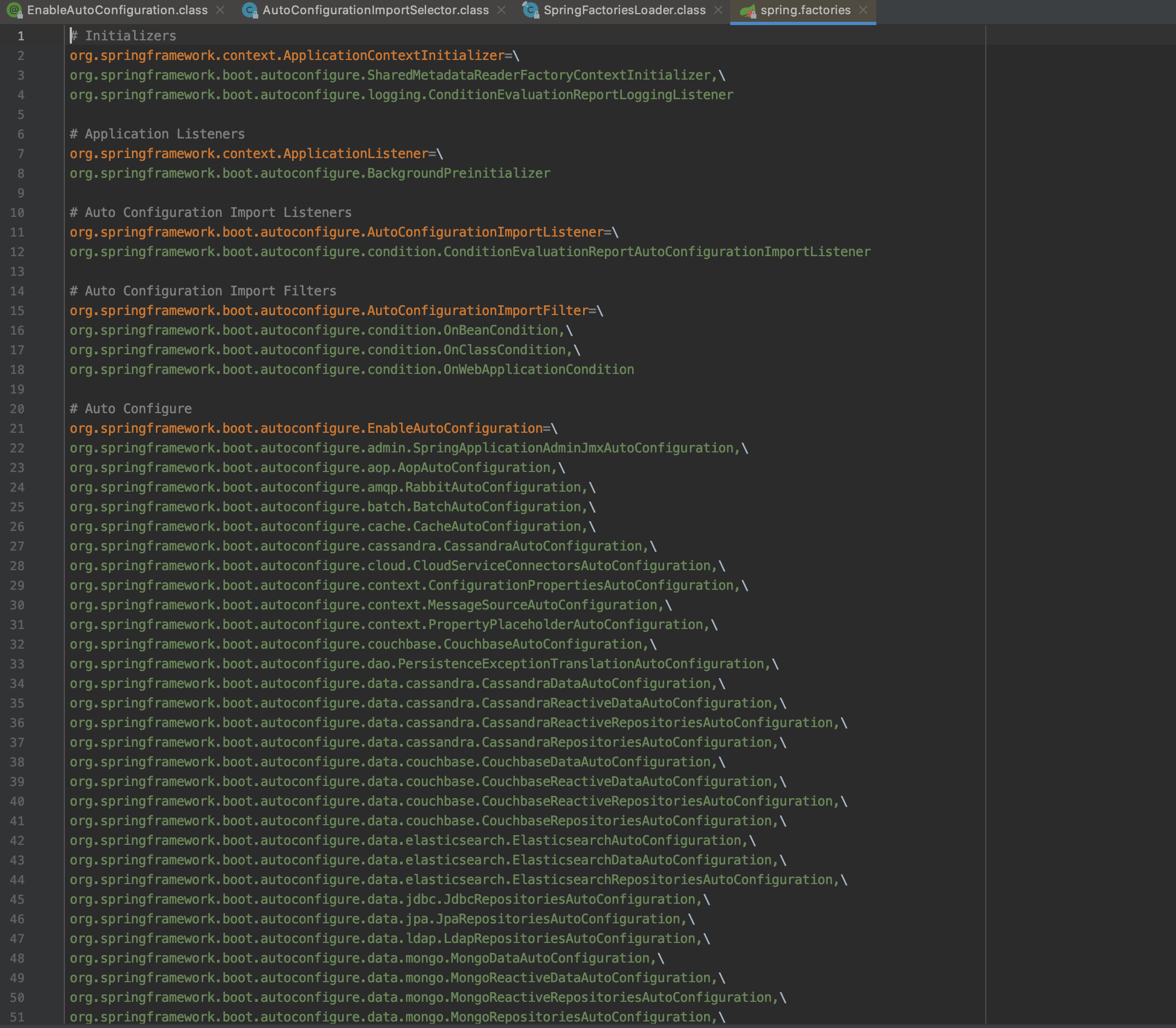Select the spring.factories tab label
Screen dimensions: 1176x1028
coord(805,10)
